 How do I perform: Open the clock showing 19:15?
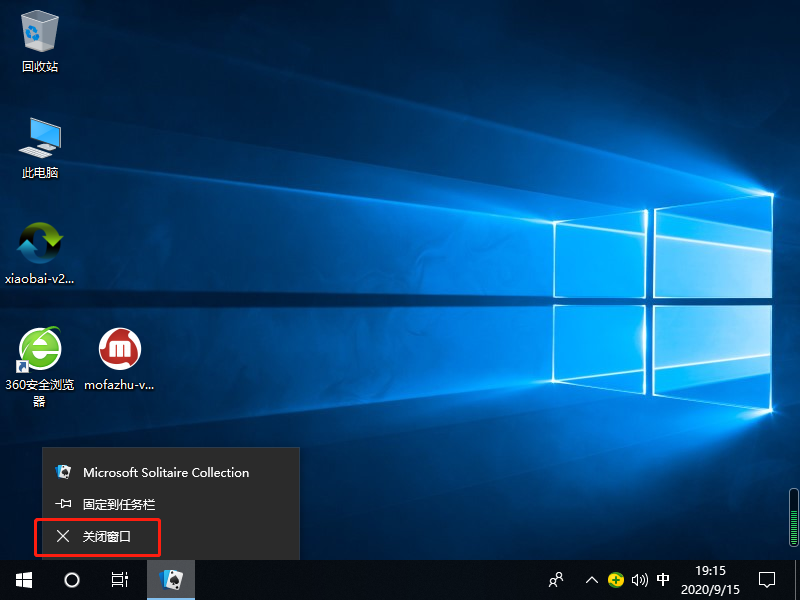(x=712, y=580)
